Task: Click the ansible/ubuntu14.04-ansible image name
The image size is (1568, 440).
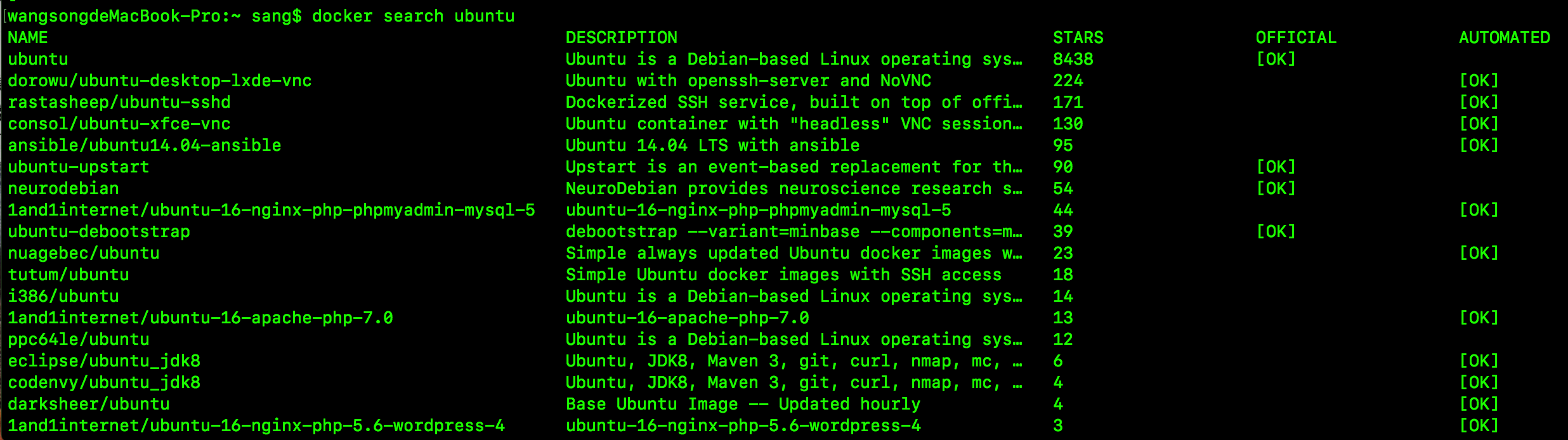Action: (145, 145)
